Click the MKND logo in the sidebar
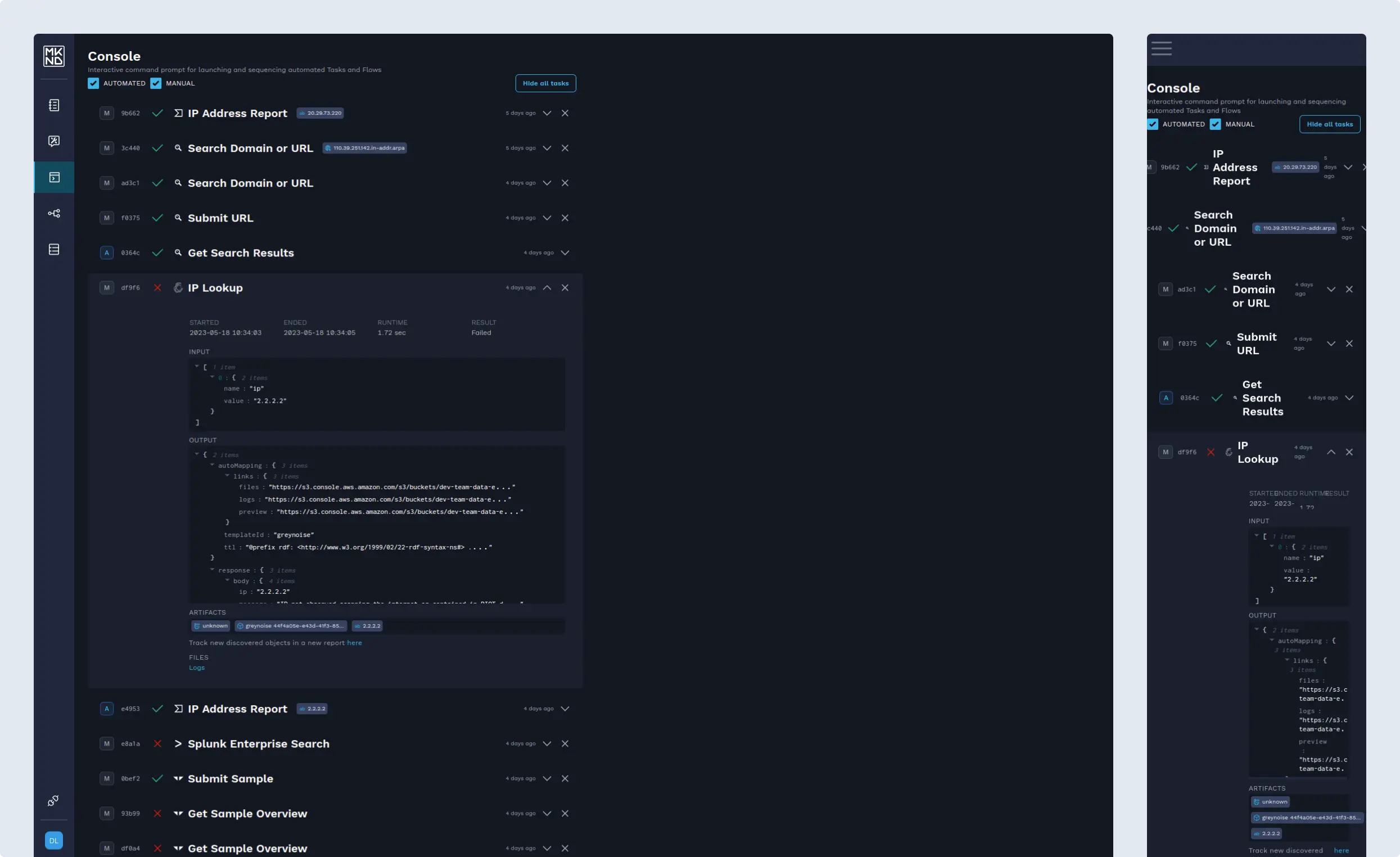Screen dimensions: 1400x857 pyautogui.click(x=54, y=56)
